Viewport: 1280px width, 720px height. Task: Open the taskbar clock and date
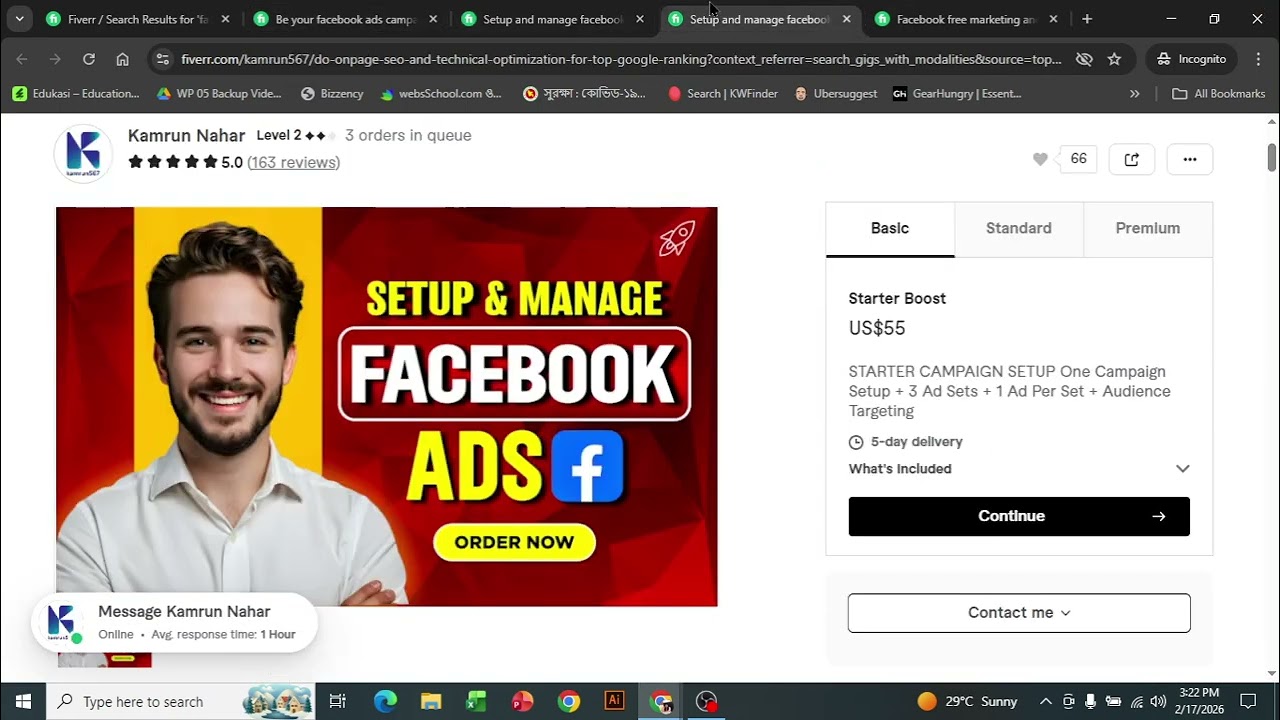(1199, 701)
